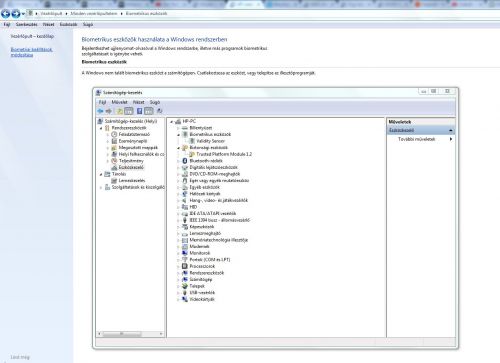Collapse Eszközkezelő section in Műveletek pane
The width and height of the screenshot is (500, 363).
coord(451,130)
